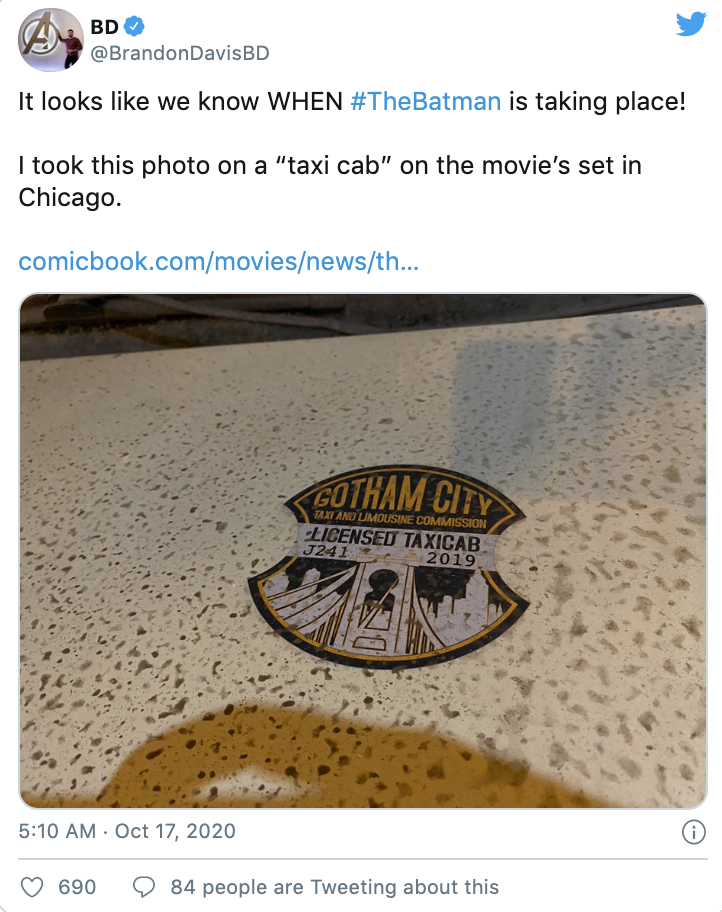Viewport: 722px width, 912px height.
Task: Open the taxi sticker photo
Action: [x=363, y=551]
